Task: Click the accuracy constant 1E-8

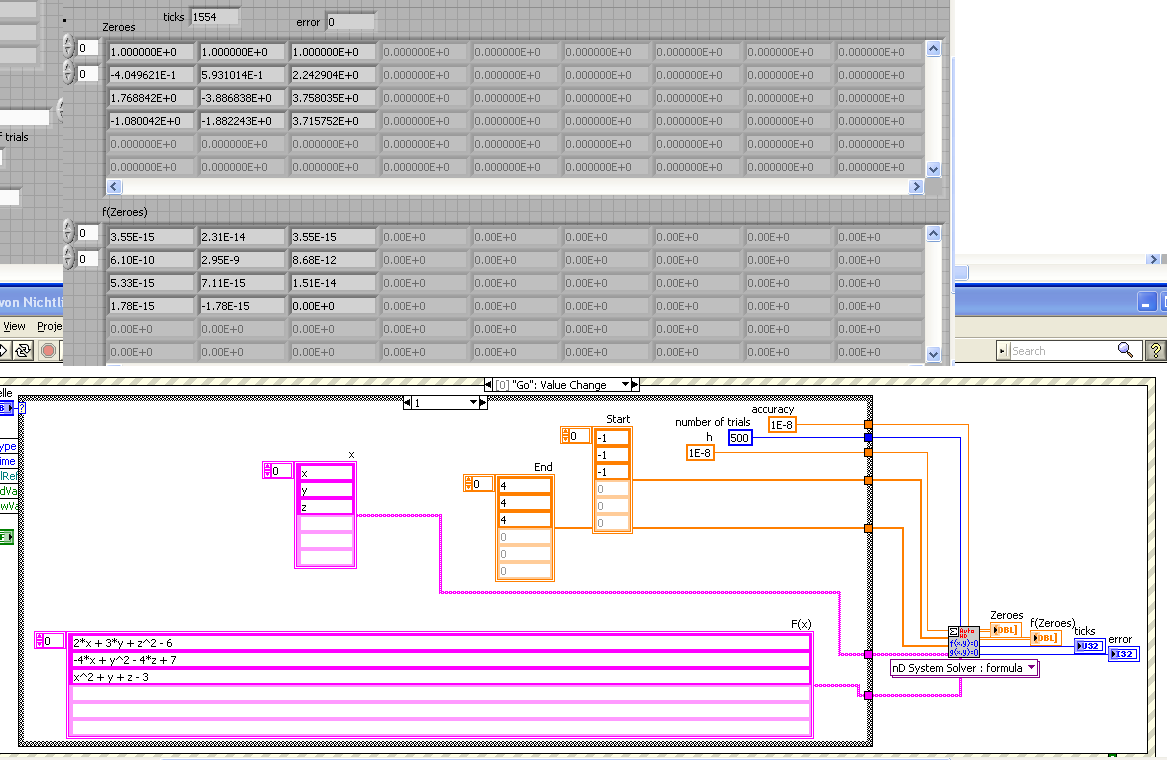Action: click(782, 424)
